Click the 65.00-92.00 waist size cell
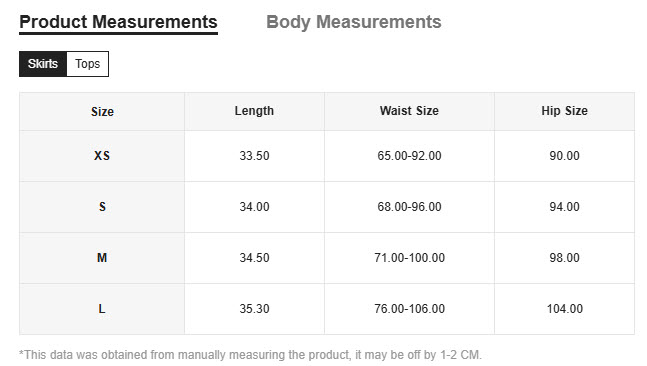 tap(409, 156)
